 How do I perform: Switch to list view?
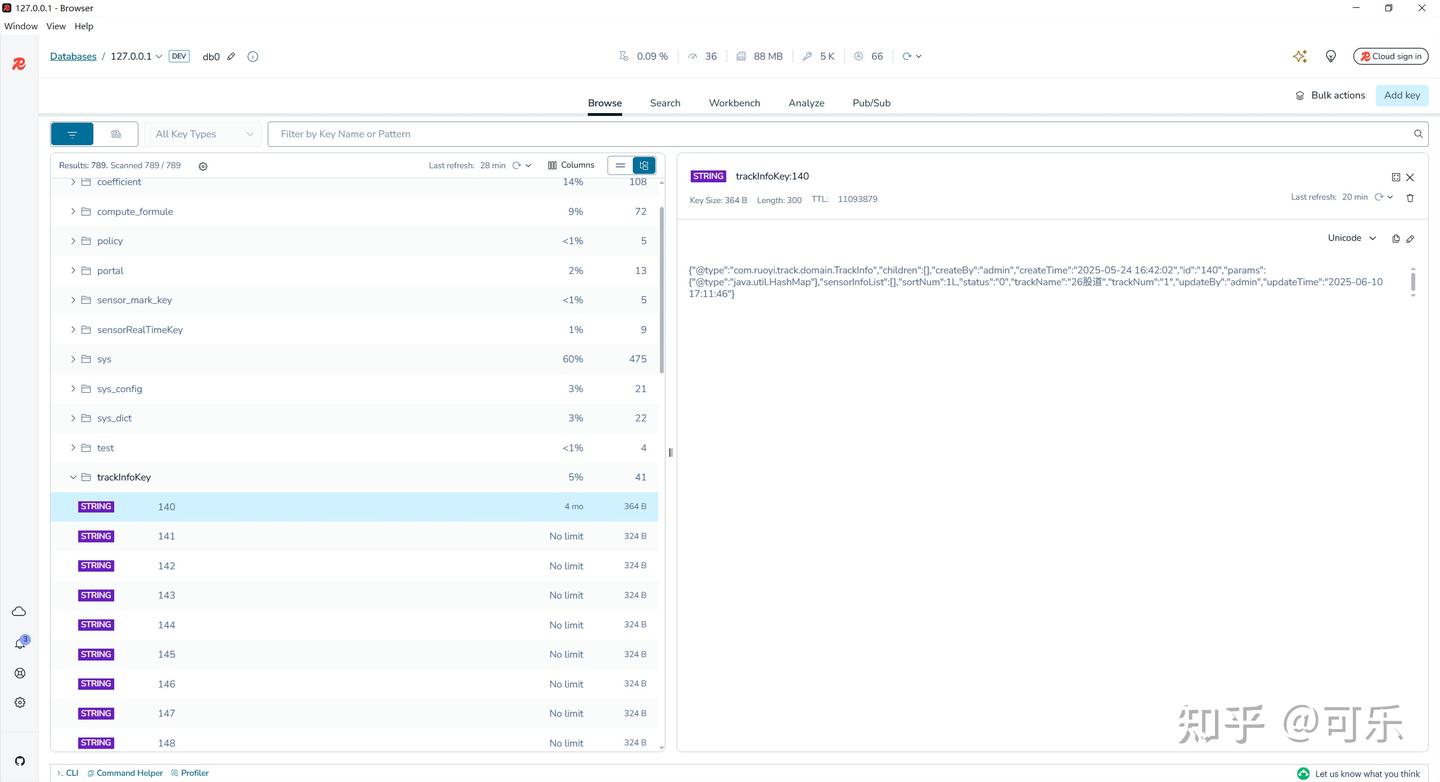620,166
